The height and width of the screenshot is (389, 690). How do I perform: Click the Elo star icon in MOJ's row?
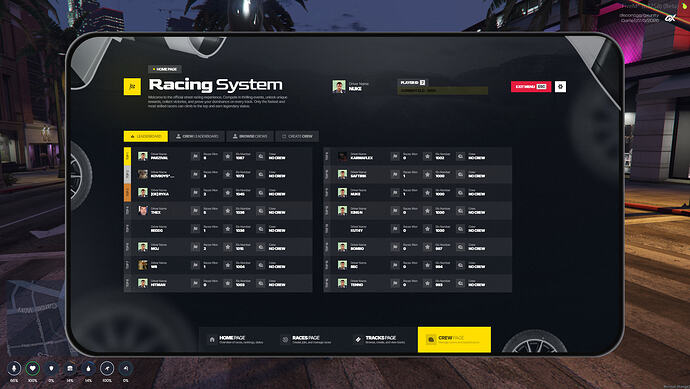click(228, 247)
